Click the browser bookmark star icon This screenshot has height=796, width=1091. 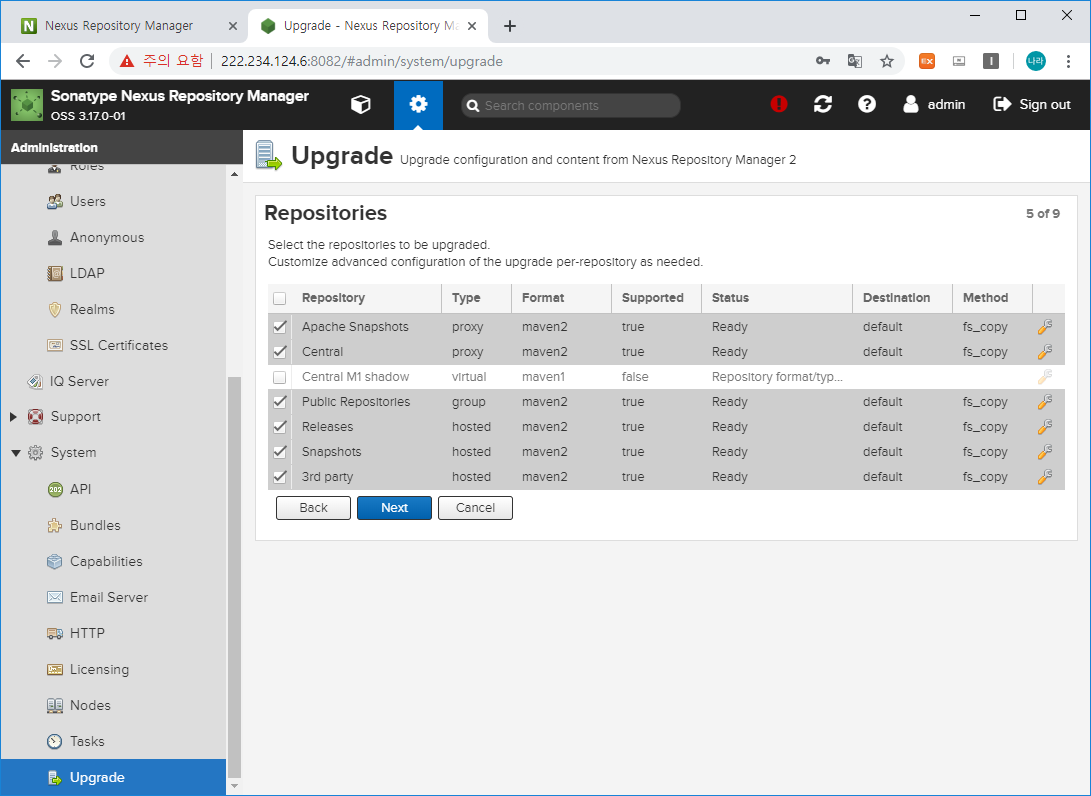pyautogui.click(x=886, y=61)
